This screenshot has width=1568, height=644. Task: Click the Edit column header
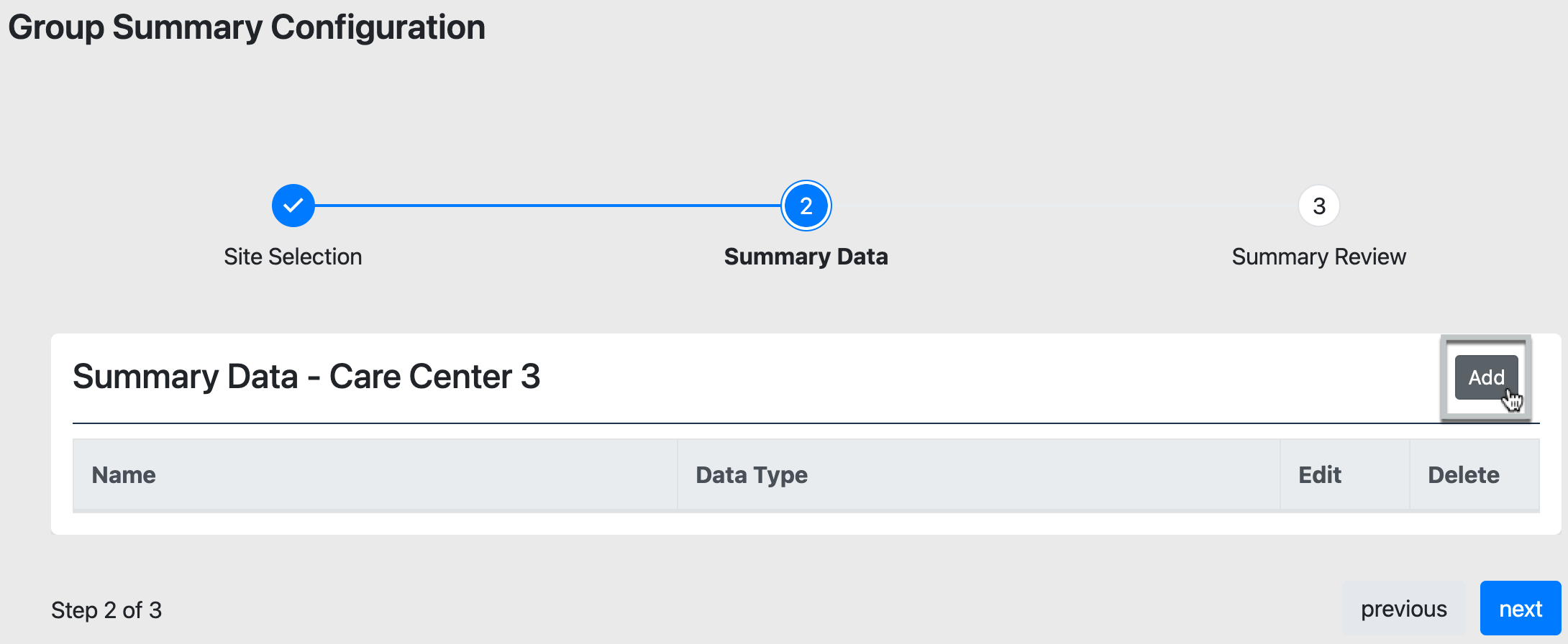click(x=1319, y=474)
